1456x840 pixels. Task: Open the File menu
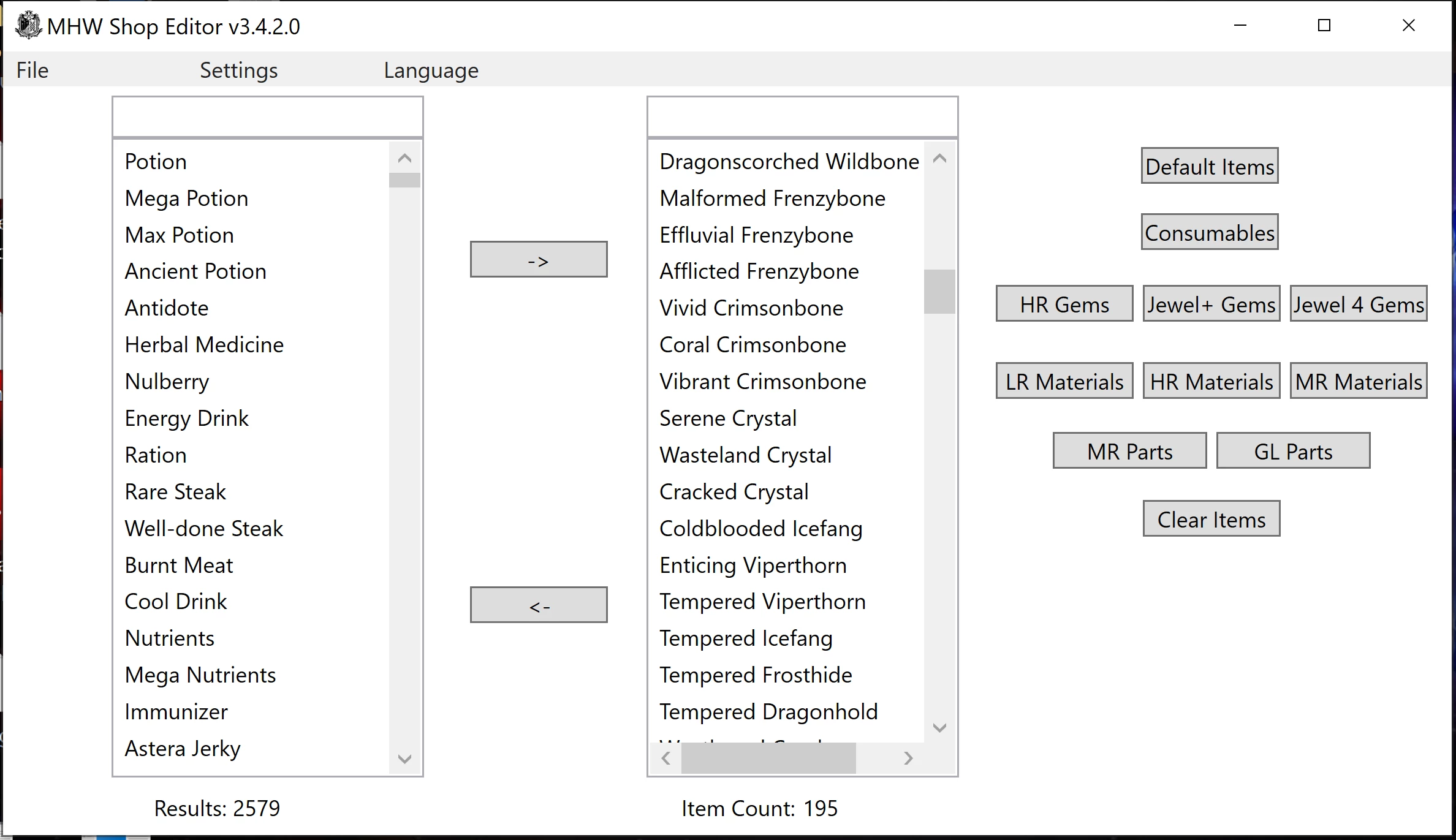(32, 70)
